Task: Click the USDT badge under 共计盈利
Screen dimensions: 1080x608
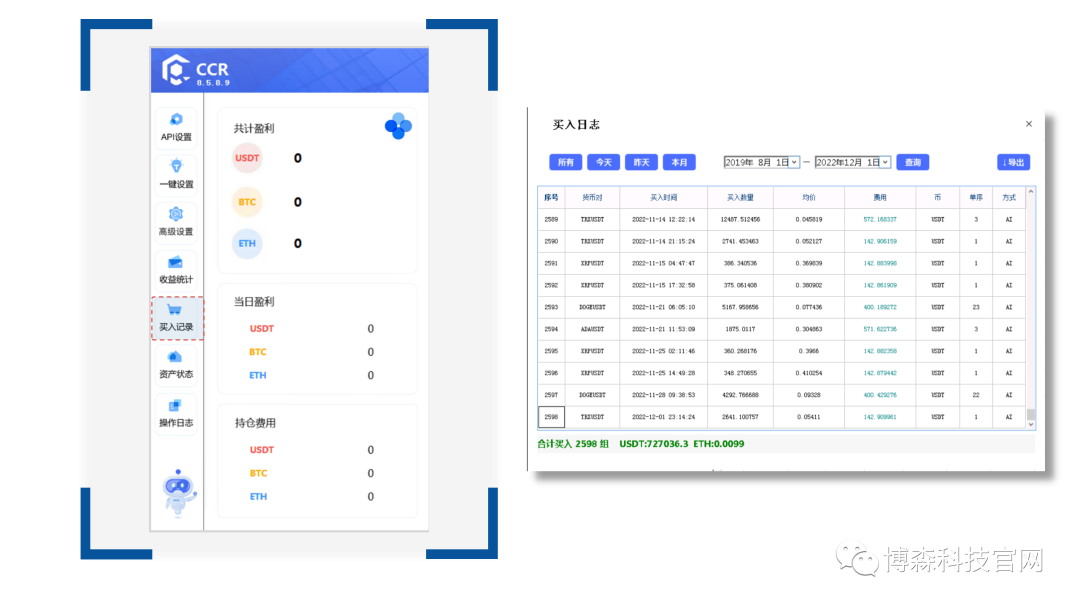Action: coord(247,158)
